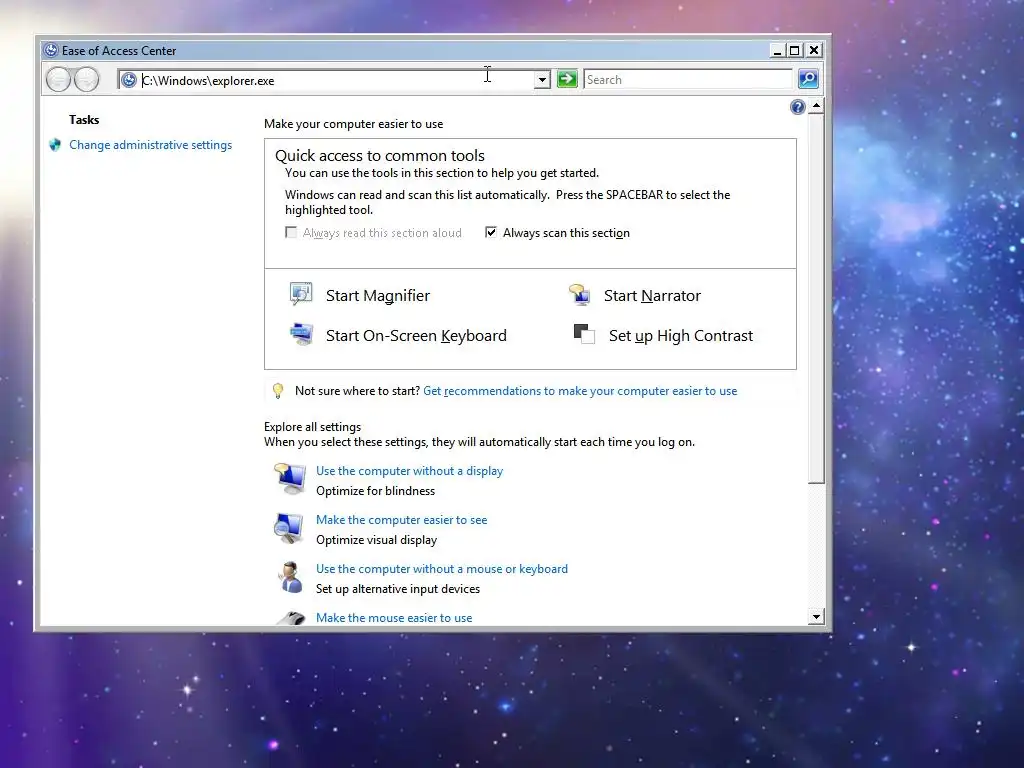Click the On-Screen Keyboard icon
The image size is (1024, 768).
coord(301,334)
